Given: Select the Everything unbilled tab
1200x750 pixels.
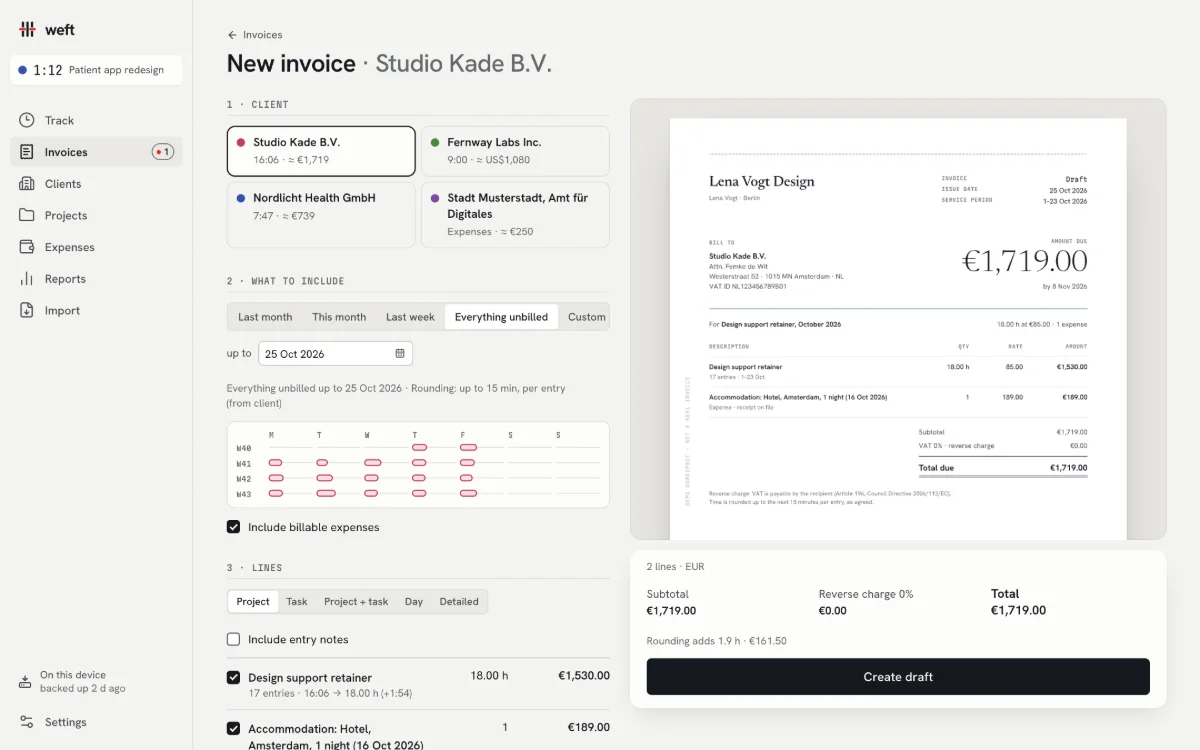Looking at the screenshot, I should pyautogui.click(x=501, y=317).
